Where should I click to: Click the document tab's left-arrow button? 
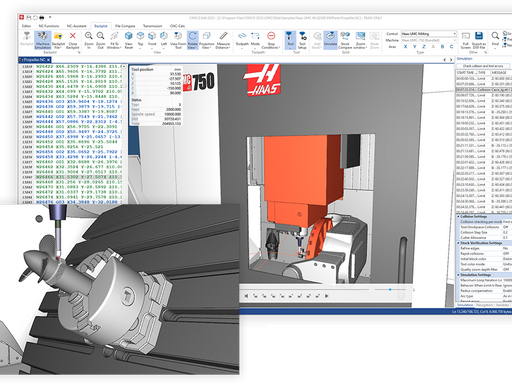tap(444, 60)
